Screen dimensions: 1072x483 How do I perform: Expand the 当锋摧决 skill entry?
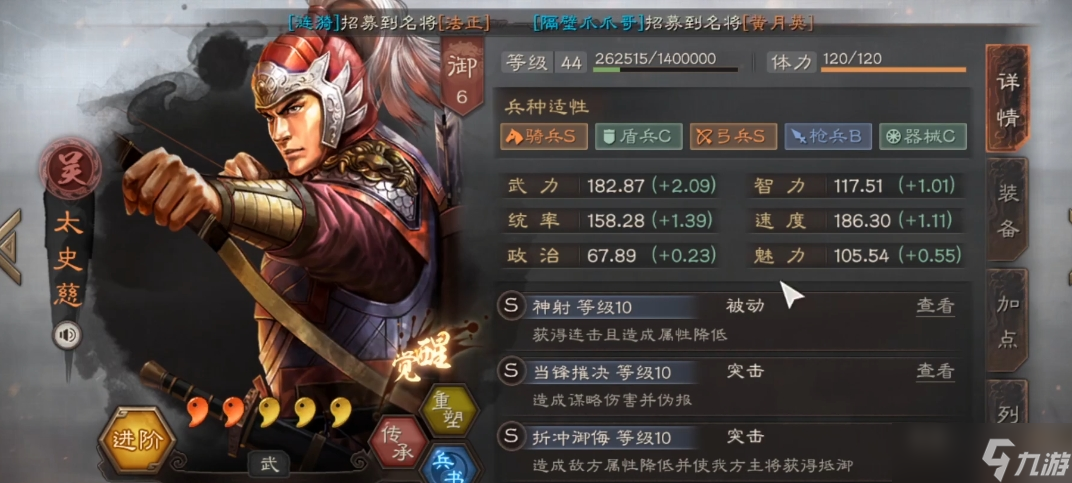coord(734,385)
